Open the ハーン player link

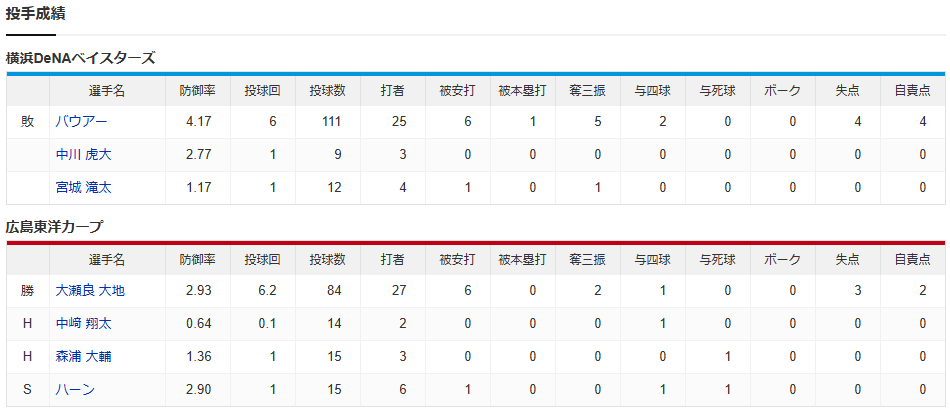pyautogui.click(x=75, y=389)
